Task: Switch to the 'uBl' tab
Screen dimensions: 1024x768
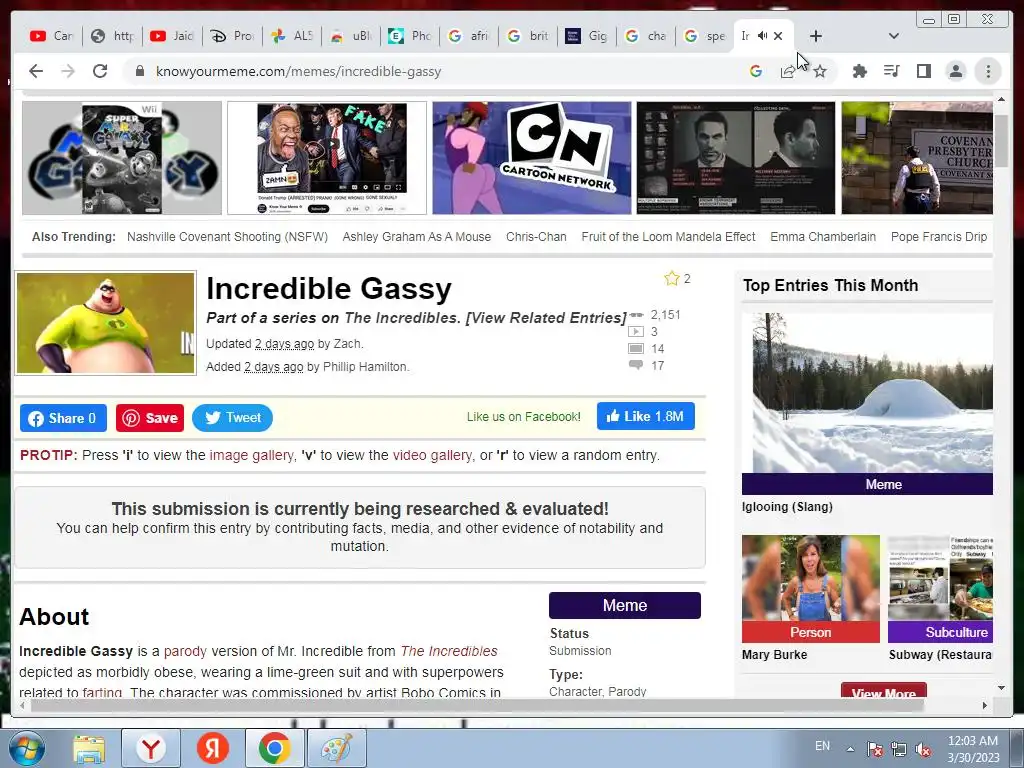Action: tap(350, 36)
